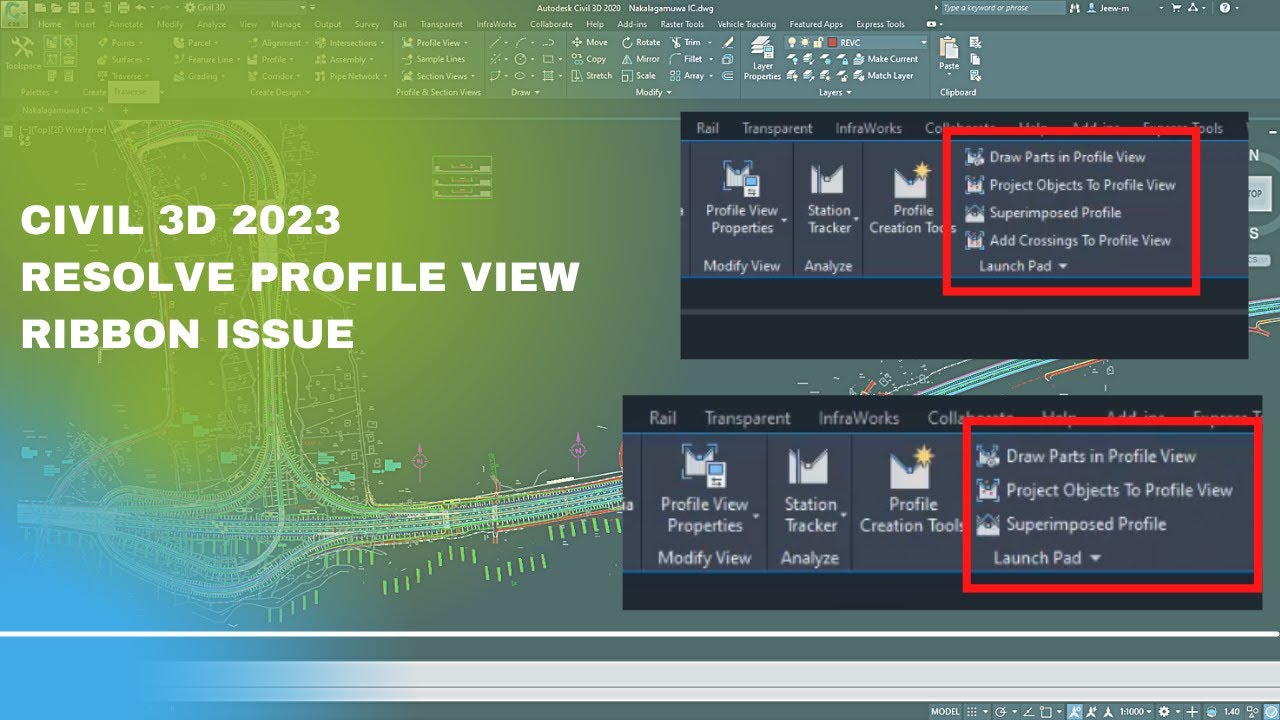Select the Move tool

(x=589, y=42)
